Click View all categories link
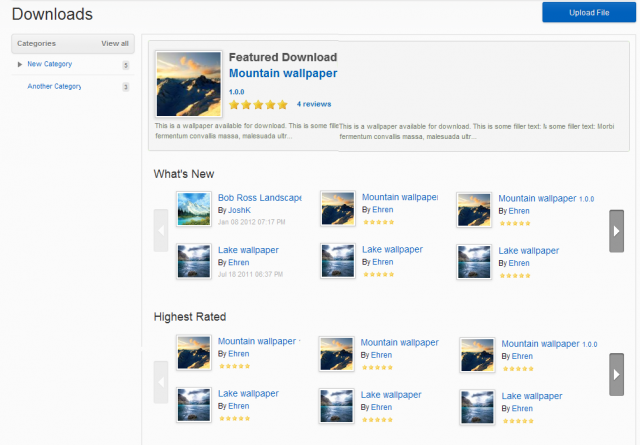Image resolution: width=640 pixels, height=445 pixels. pos(115,43)
